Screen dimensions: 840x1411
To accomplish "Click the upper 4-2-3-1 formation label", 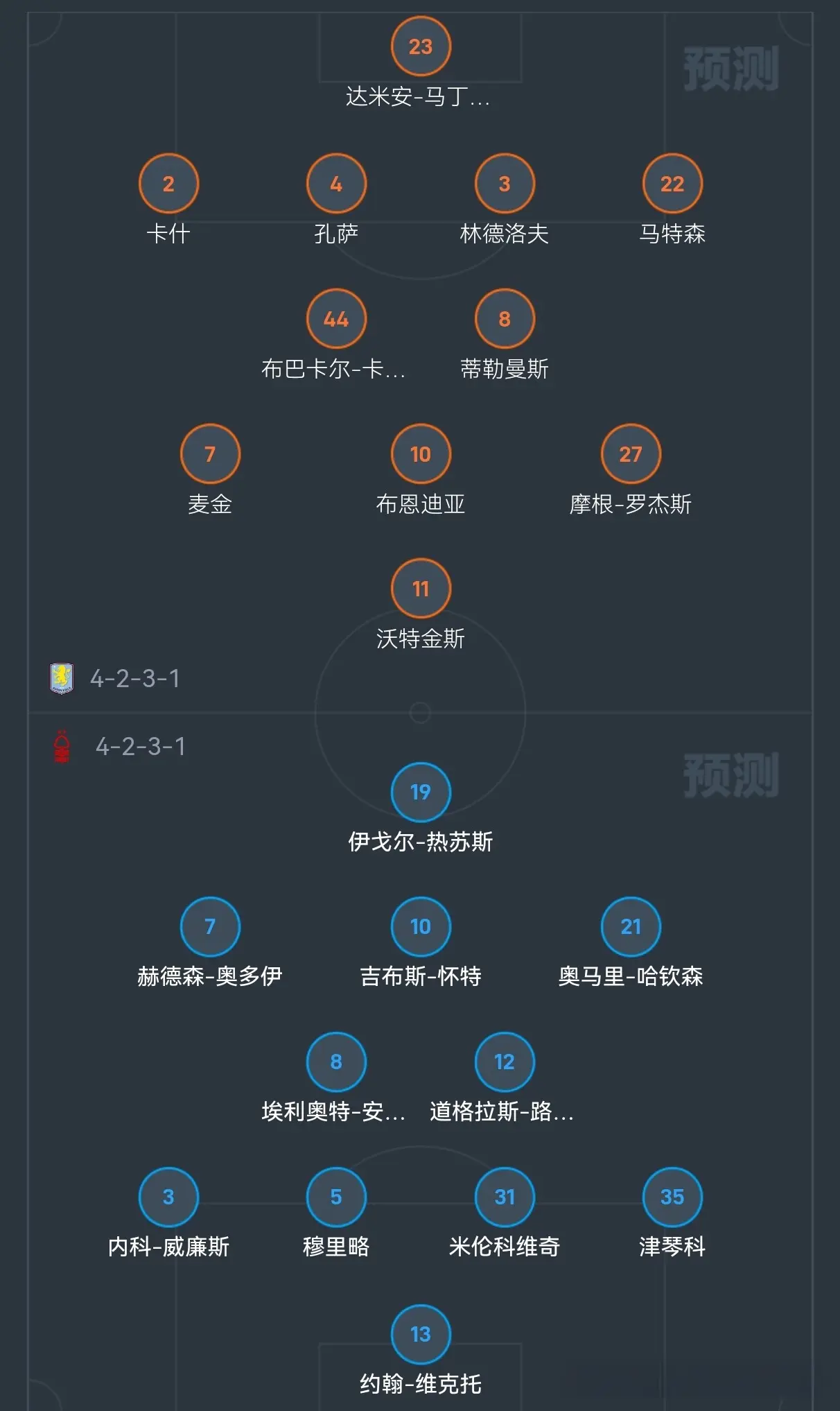I will (135, 678).
